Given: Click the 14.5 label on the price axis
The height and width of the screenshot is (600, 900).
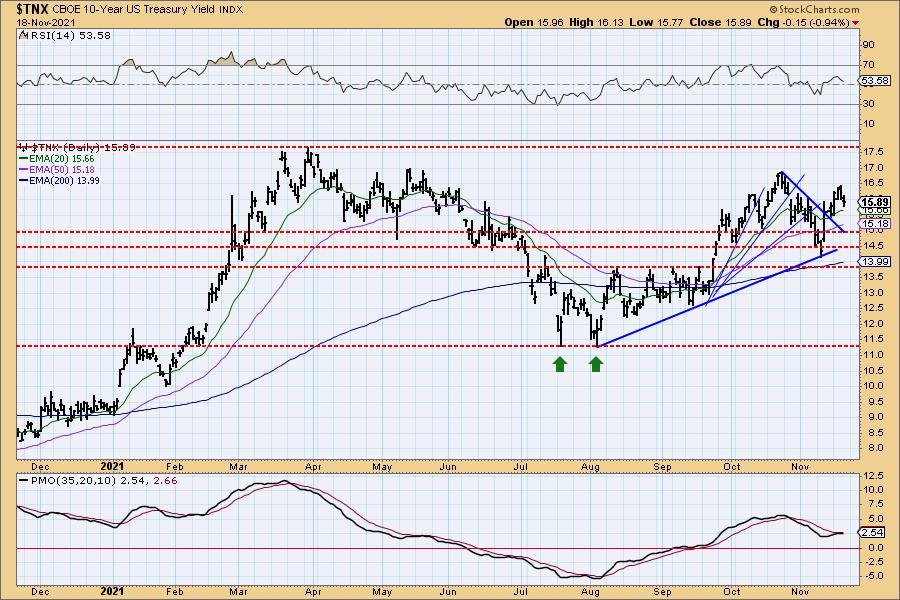Looking at the screenshot, I should point(872,246).
